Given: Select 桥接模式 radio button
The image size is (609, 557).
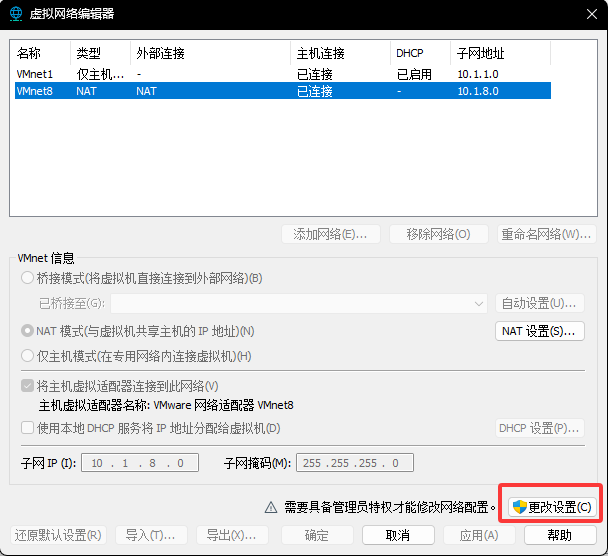Looking at the screenshot, I should point(27,278).
